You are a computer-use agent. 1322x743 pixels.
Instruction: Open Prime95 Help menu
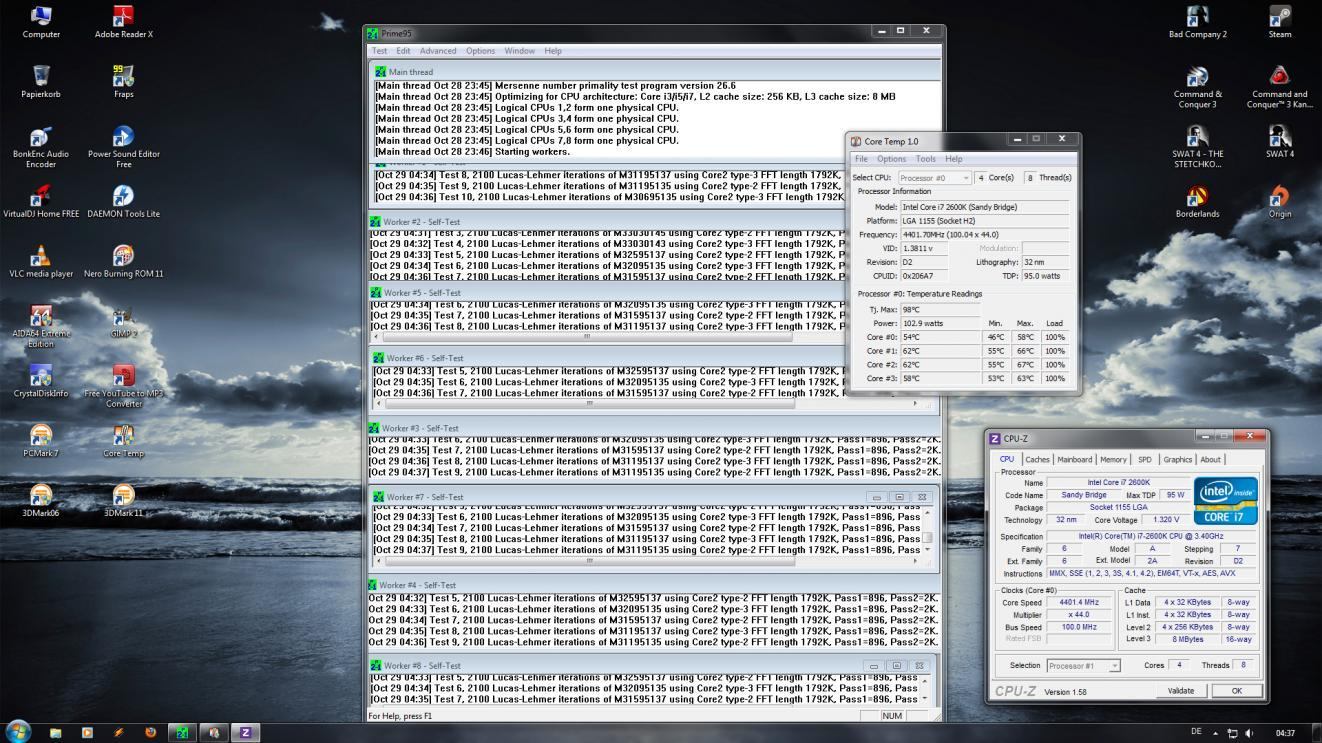click(553, 51)
